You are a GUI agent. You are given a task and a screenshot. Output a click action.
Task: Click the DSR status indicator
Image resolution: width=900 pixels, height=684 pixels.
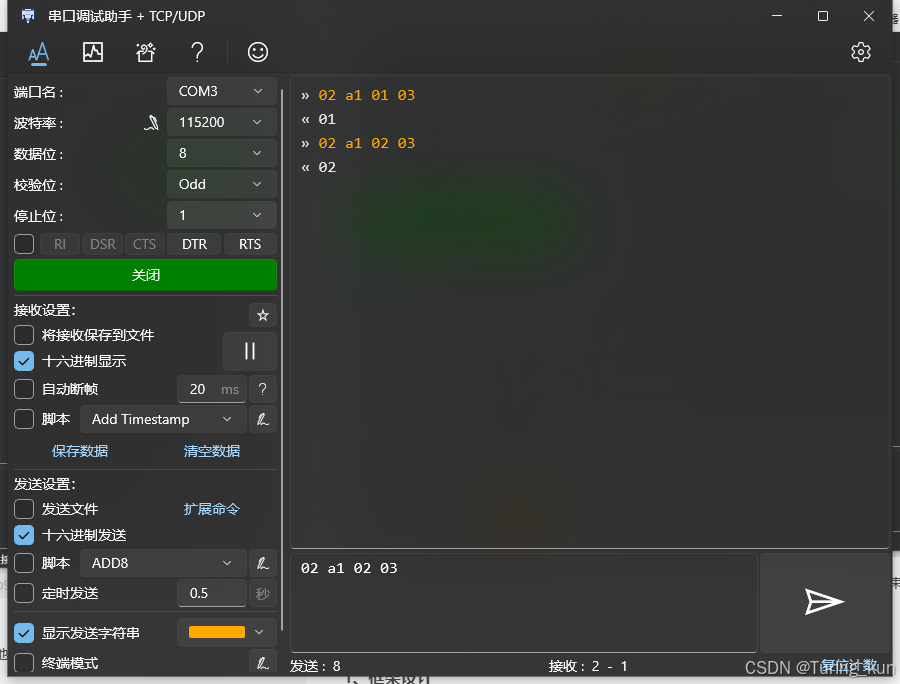tap(103, 244)
